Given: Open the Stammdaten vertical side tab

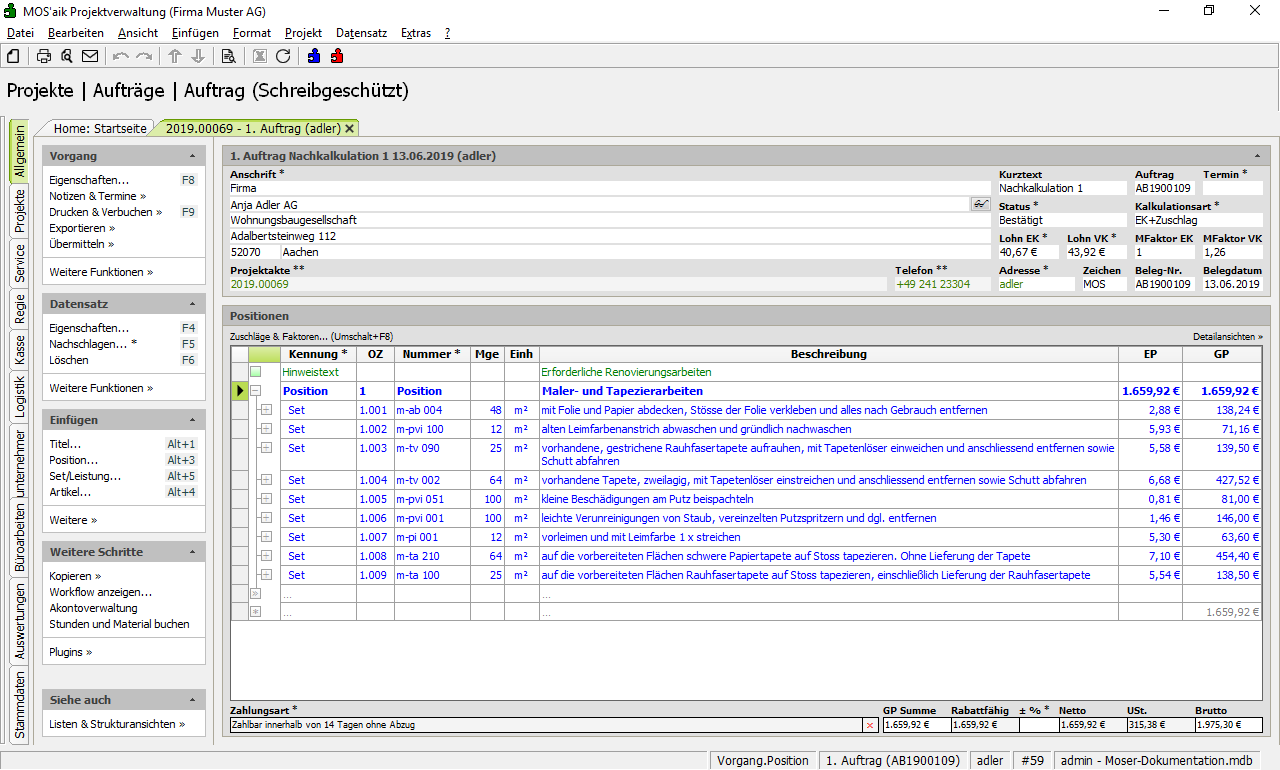Looking at the screenshot, I should [x=20, y=706].
